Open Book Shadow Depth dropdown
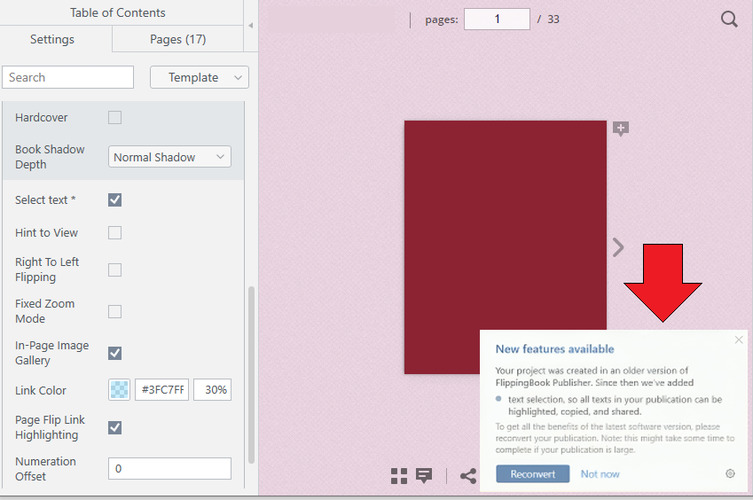The height and width of the screenshot is (500, 753). pos(170,157)
